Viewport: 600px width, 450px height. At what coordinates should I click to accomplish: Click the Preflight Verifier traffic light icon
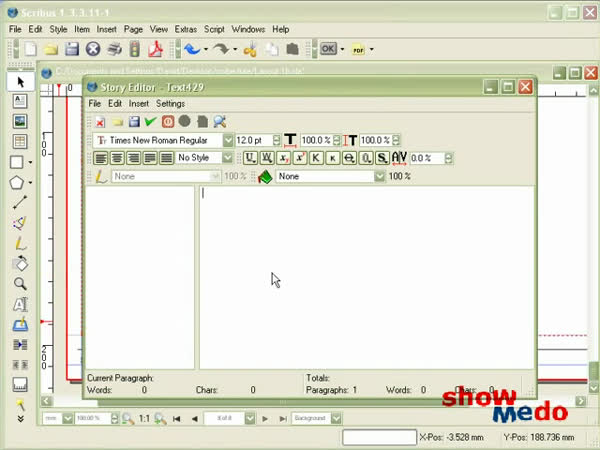point(135,49)
